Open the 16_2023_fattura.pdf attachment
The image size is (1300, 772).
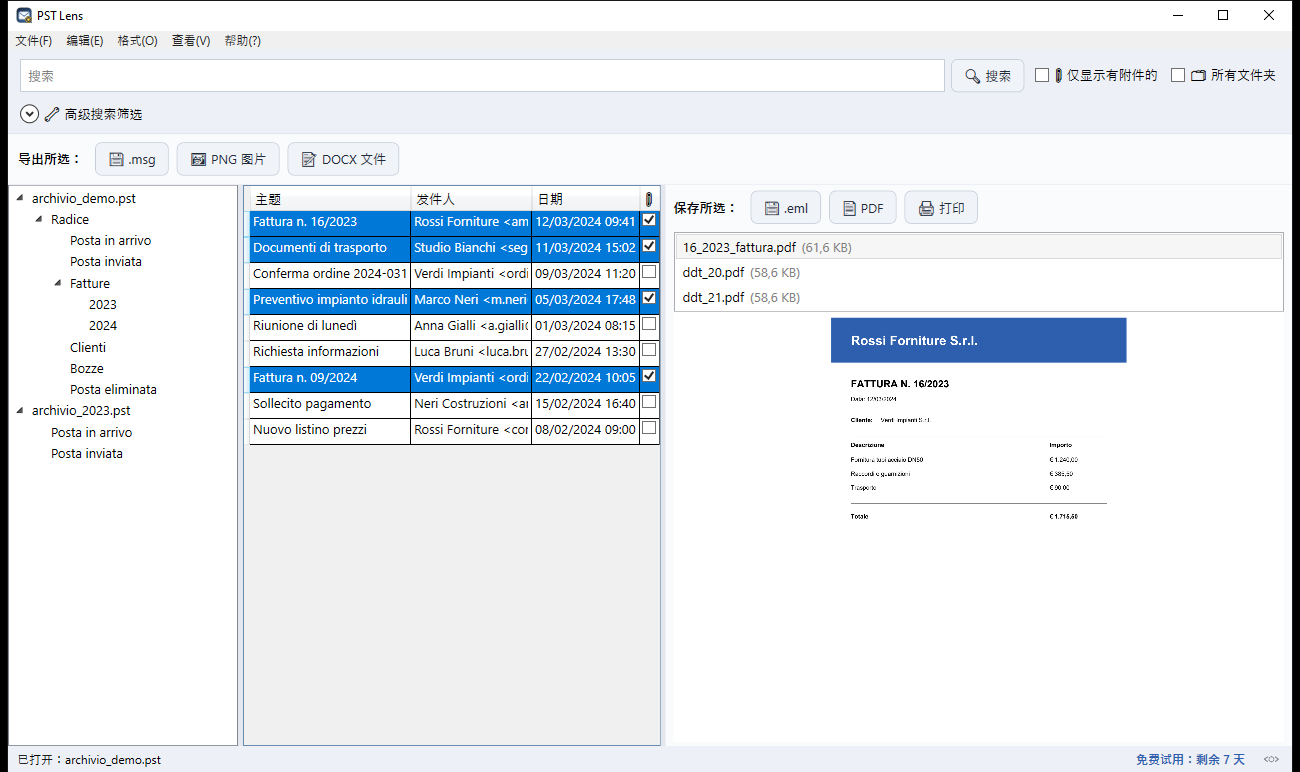coord(979,247)
